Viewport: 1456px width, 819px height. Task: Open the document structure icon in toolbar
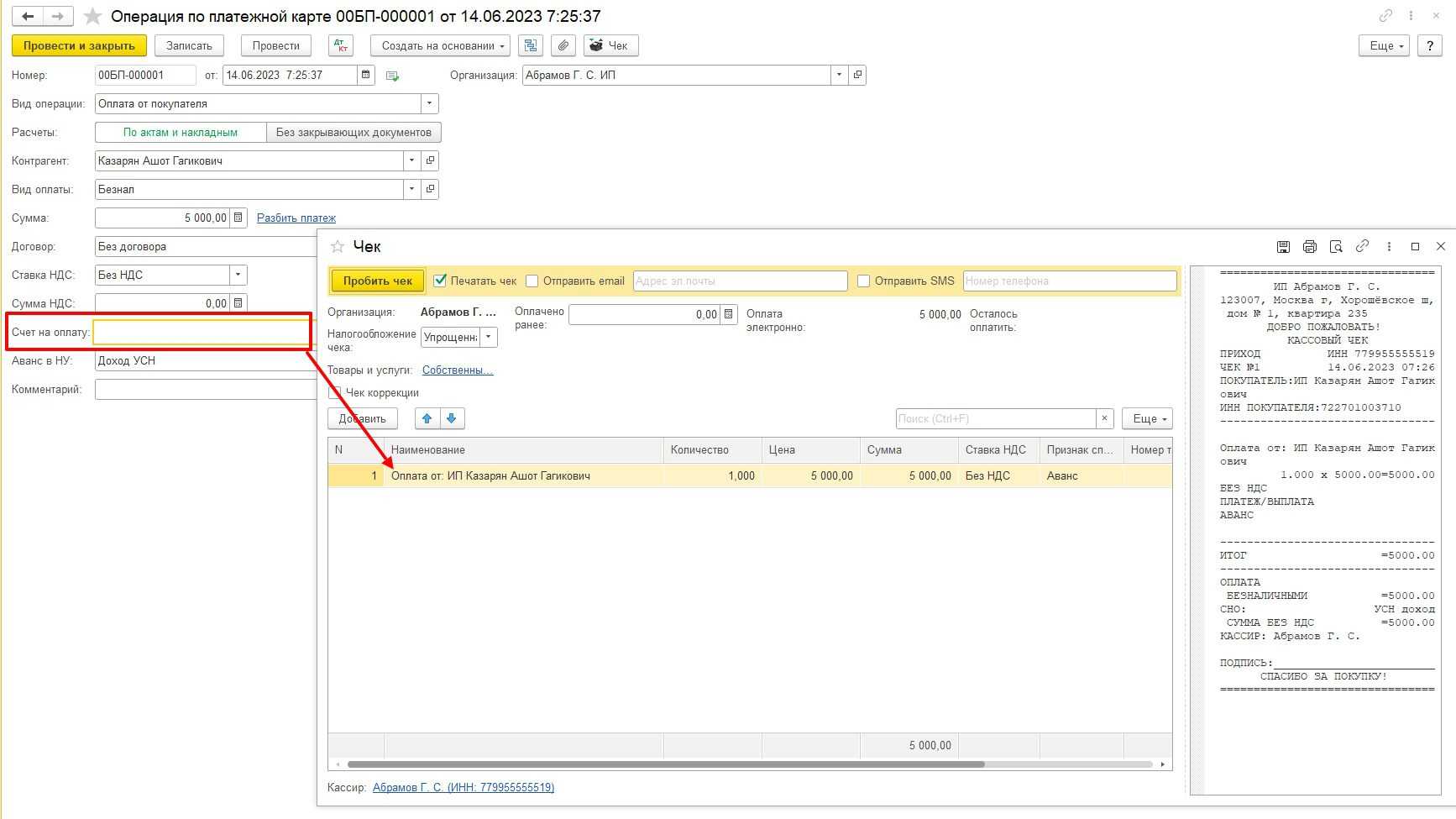click(530, 45)
